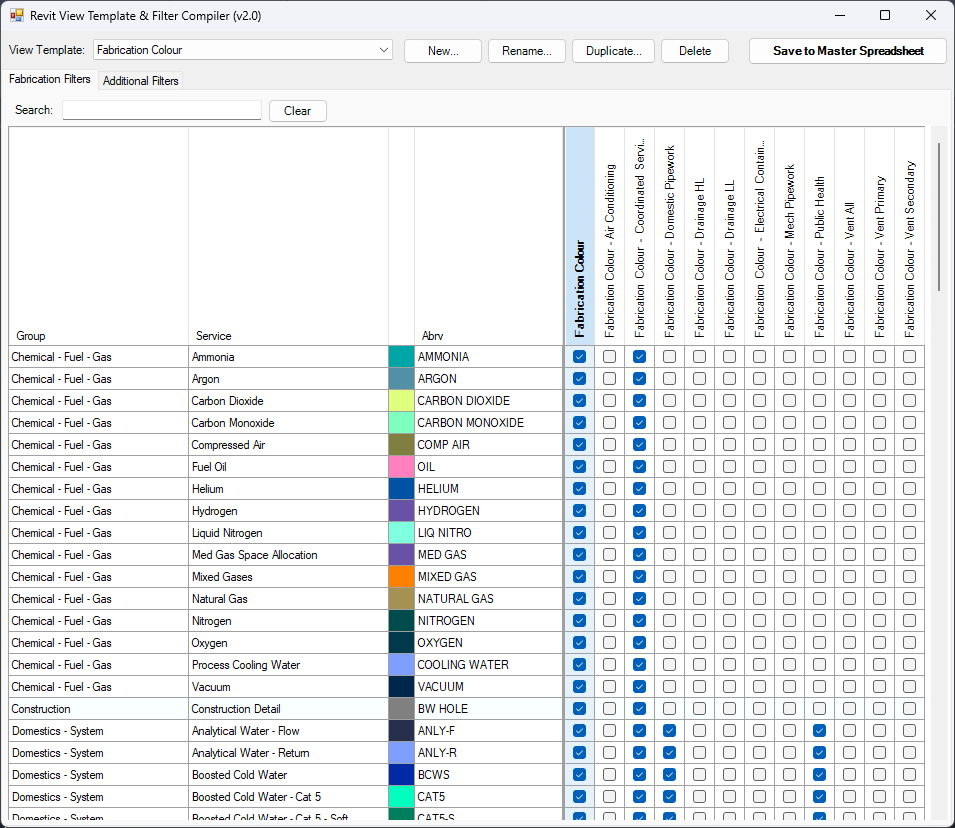Click the Ammonia teal color swatch
Viewport: 955px width, 828px height.
coord(401,356)
